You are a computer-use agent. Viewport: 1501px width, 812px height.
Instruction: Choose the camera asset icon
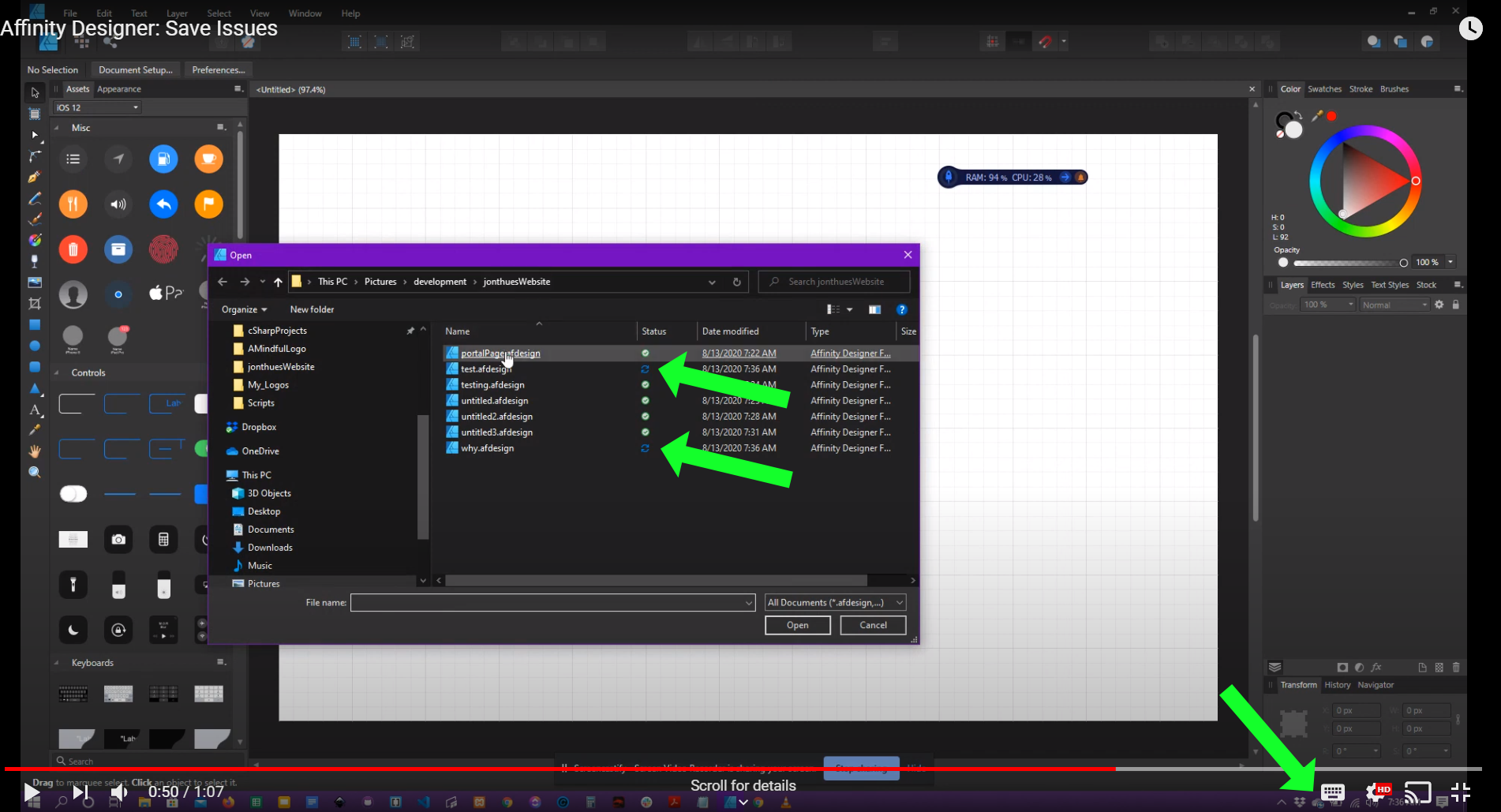(x=118, y=539)
